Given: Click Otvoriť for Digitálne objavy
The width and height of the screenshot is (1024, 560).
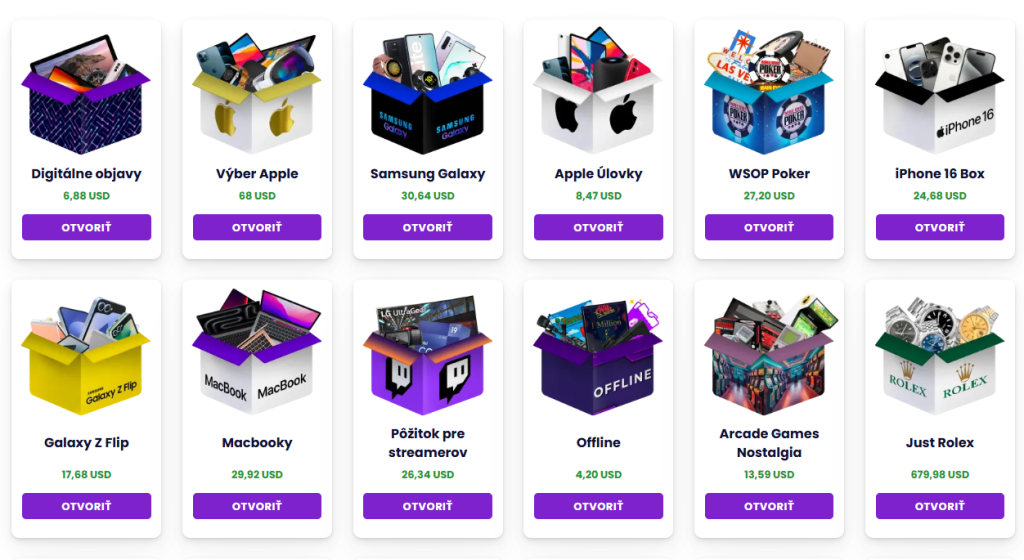Looking at the screenshot, I should pyautogui.click(x=86, y=227).
